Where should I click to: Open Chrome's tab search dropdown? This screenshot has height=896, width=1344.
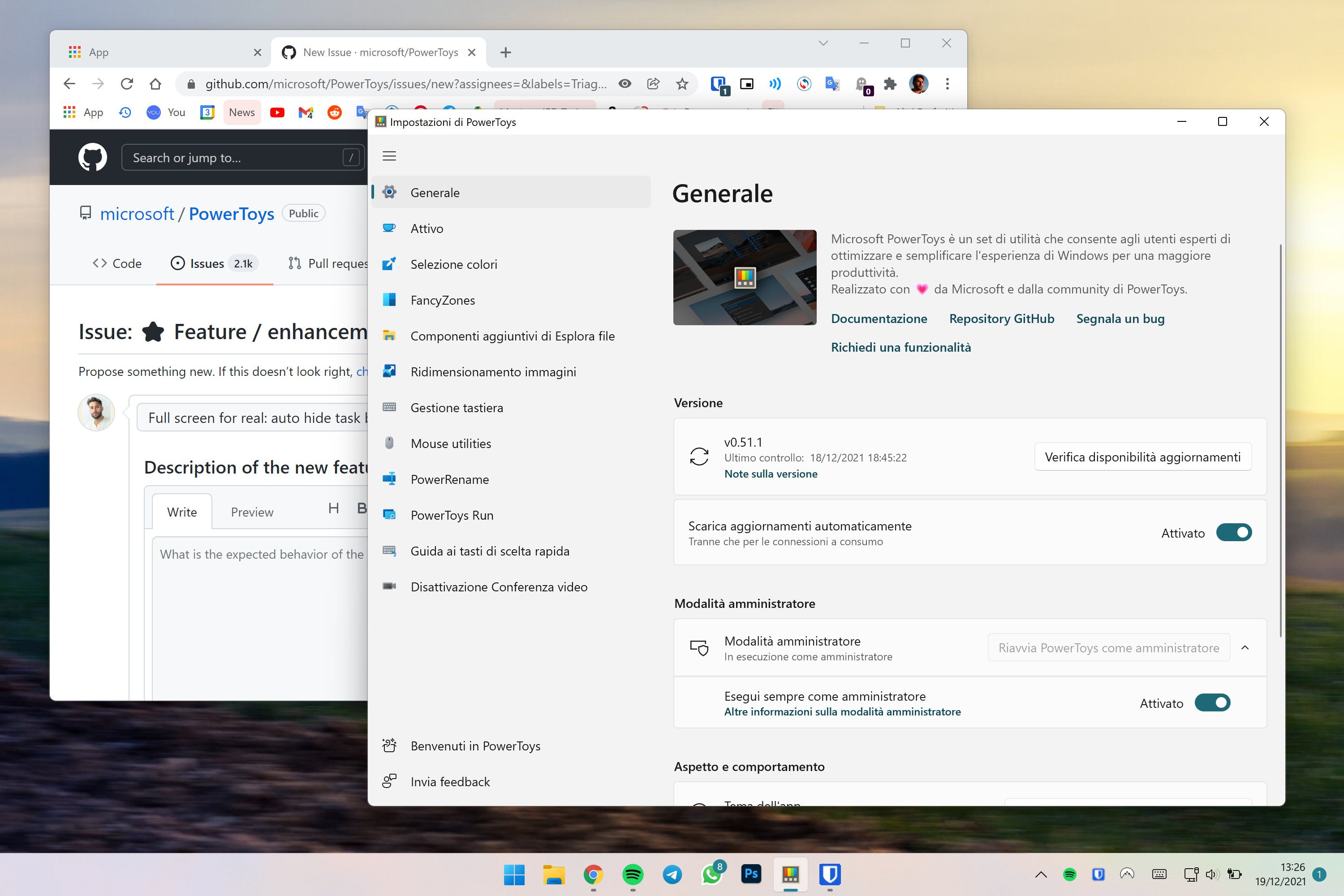[823, 43]
